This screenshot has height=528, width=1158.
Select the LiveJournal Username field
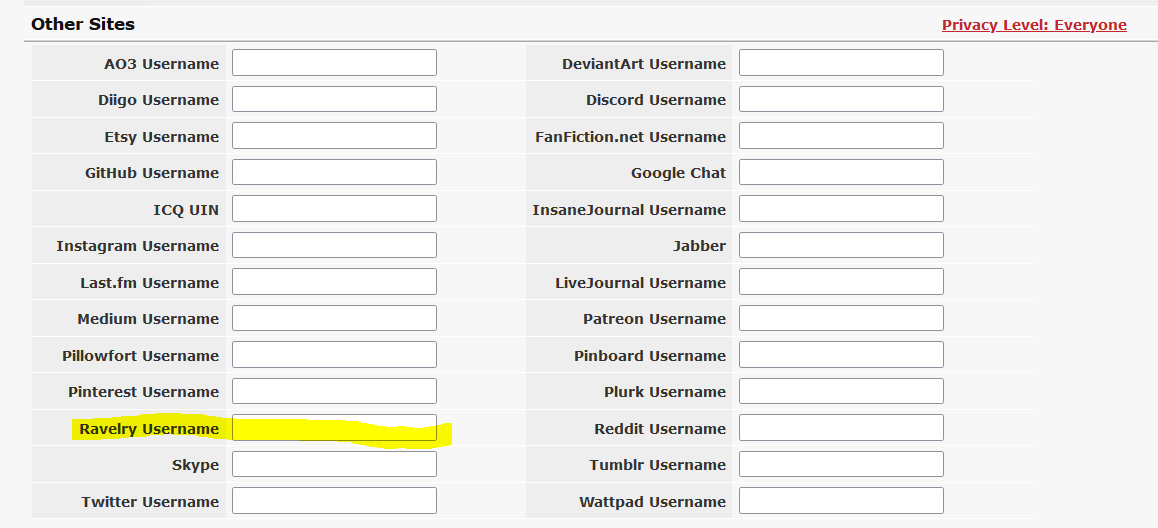coord(841,282)
